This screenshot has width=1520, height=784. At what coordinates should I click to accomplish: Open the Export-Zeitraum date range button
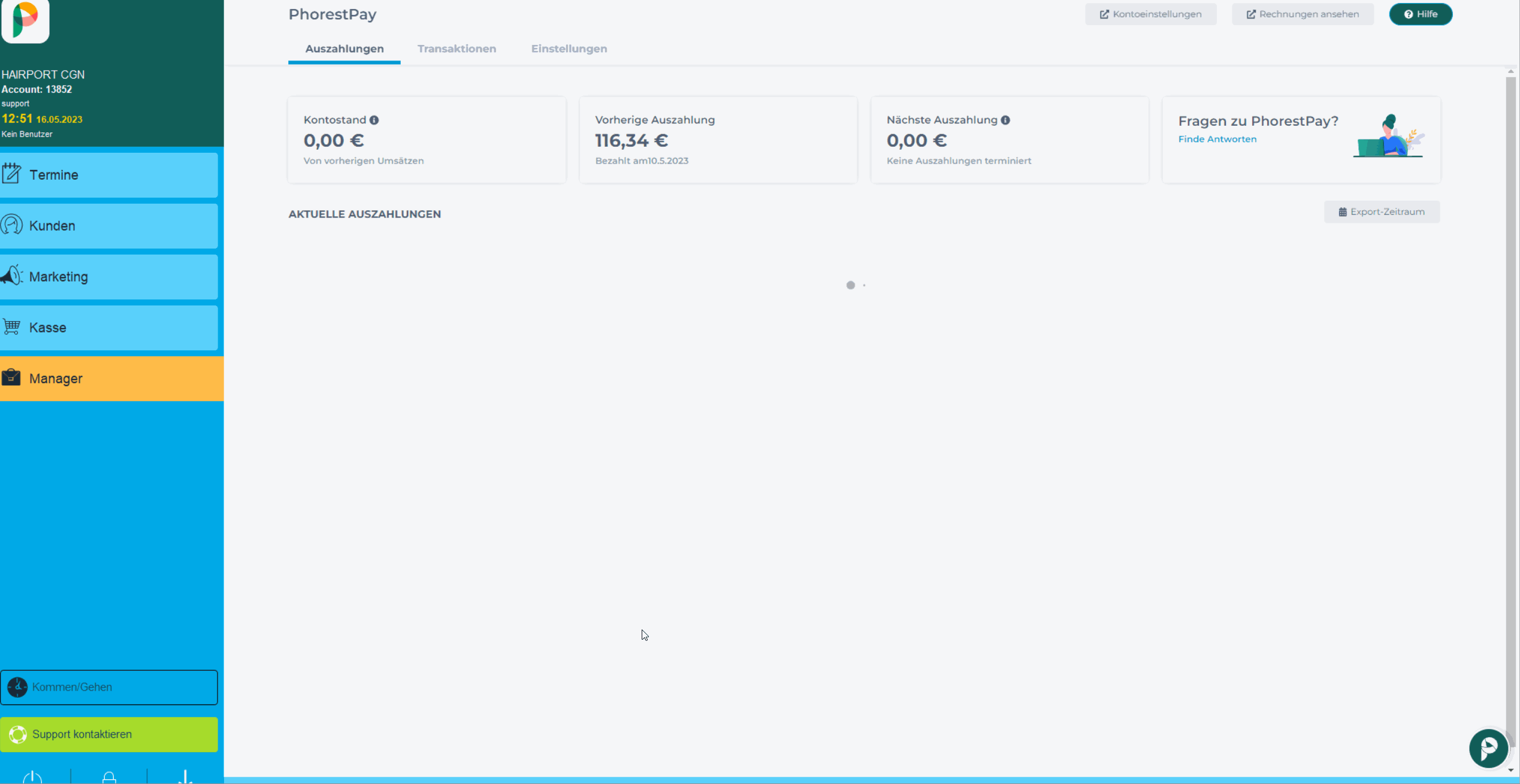tap(1382, 211)
